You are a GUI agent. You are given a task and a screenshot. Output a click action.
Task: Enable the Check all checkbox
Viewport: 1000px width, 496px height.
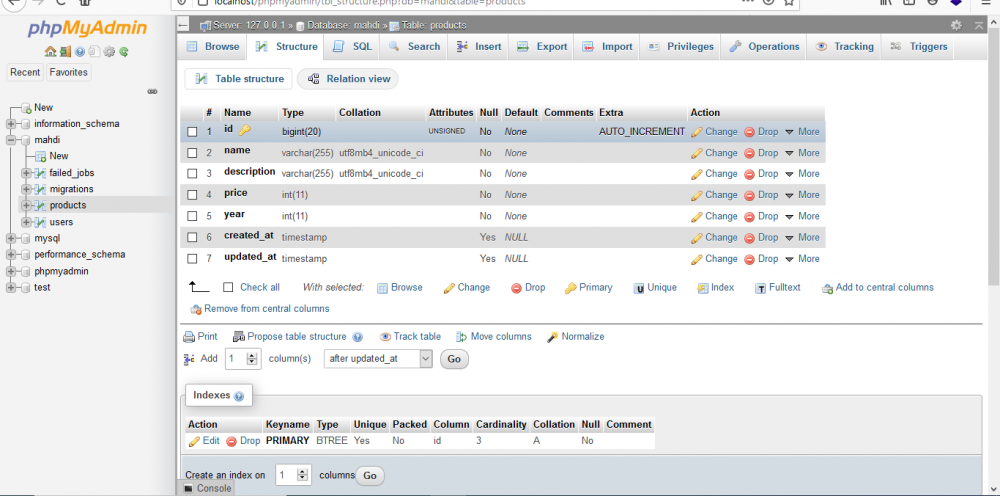pos(228,288)
